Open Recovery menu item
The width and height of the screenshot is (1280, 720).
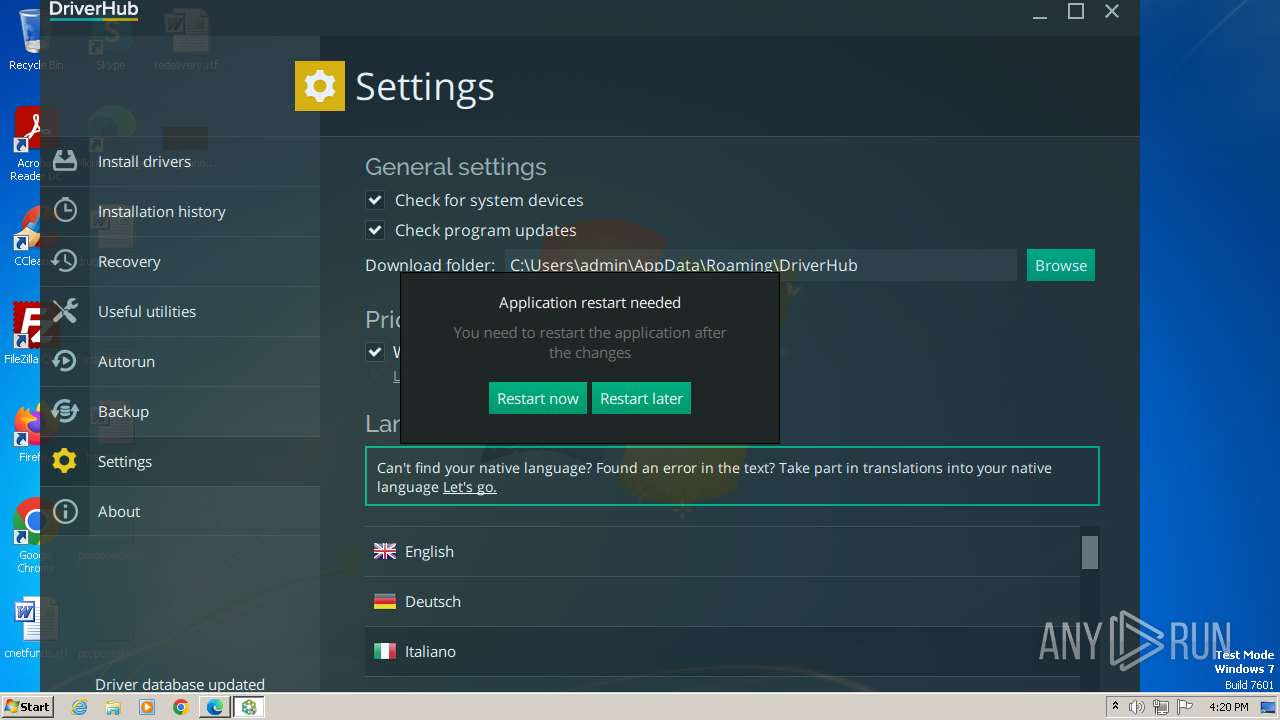(180, 261)
